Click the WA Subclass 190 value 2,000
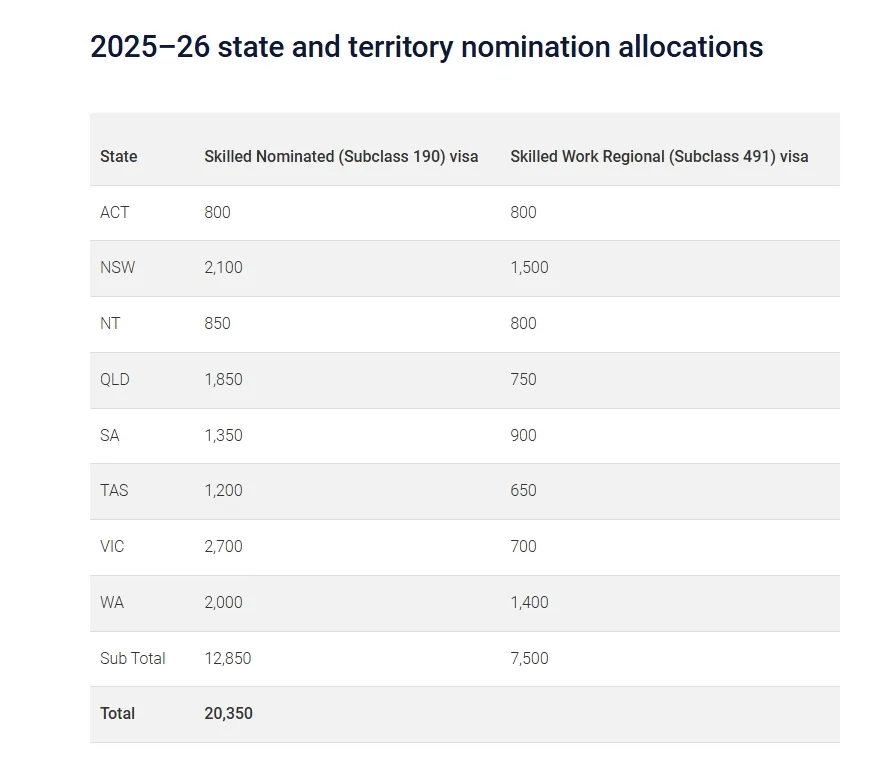 pyautogui.click(x=223, y=603)
